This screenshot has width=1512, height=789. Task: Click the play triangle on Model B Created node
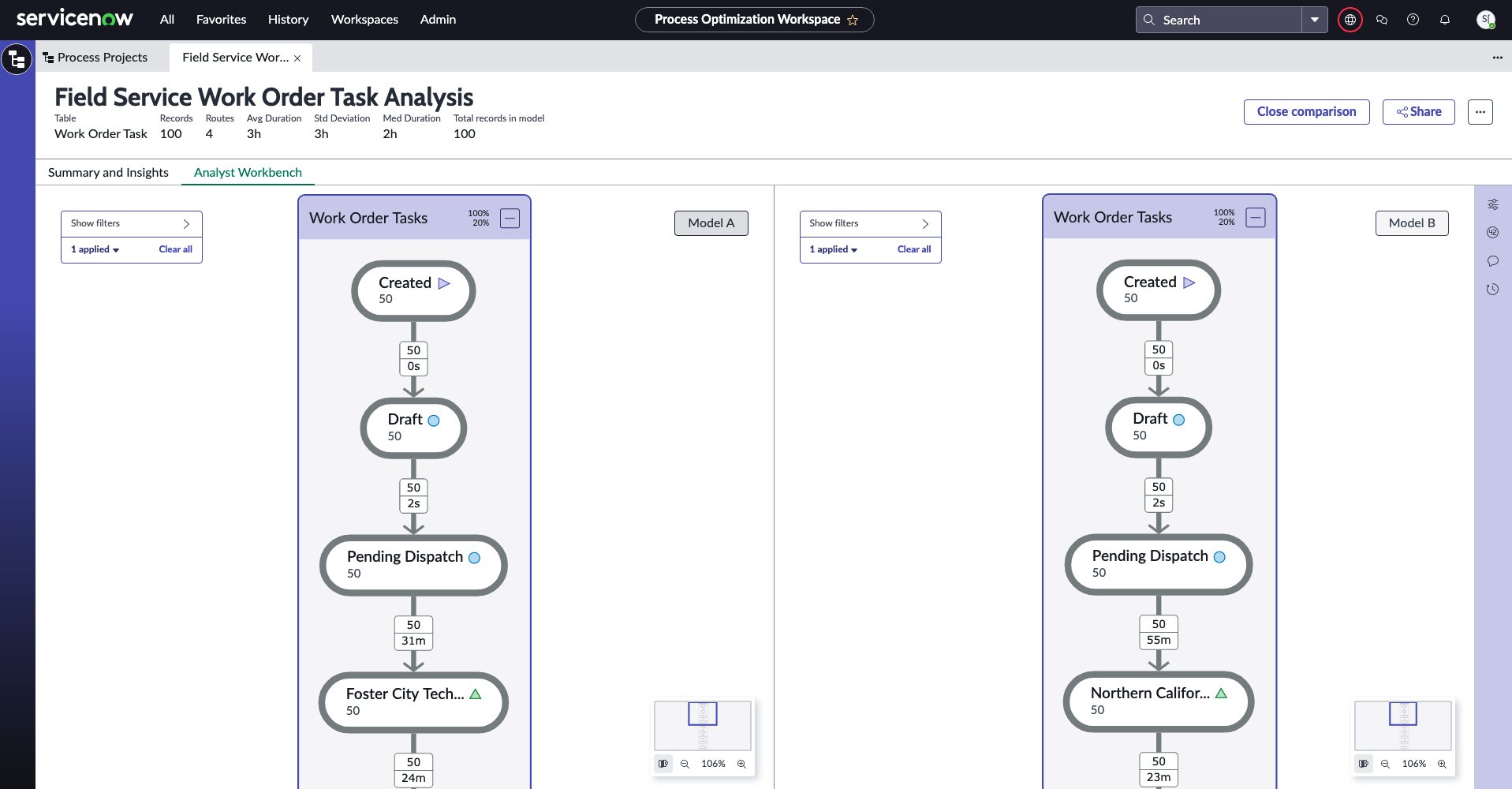(1189, 282)
